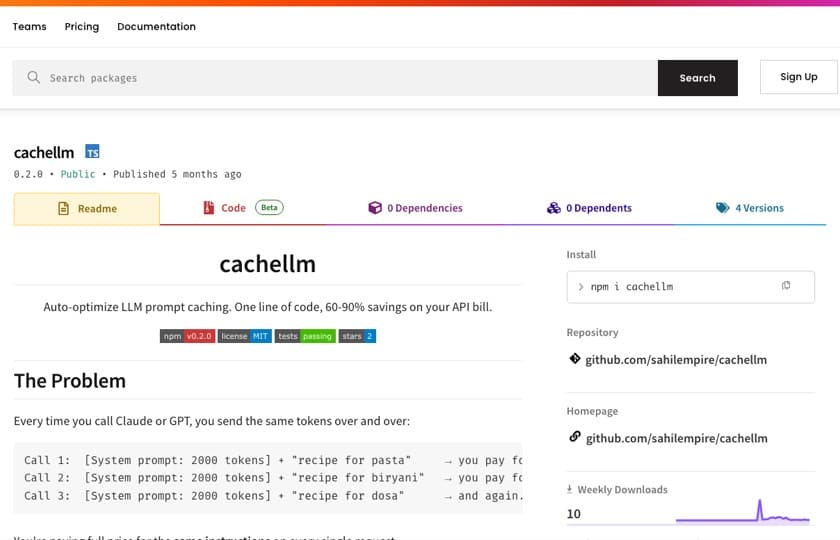Screen dimensions: 840x540
Task: Click the 'Public' visibility label
Action: (x=78, y=174)
